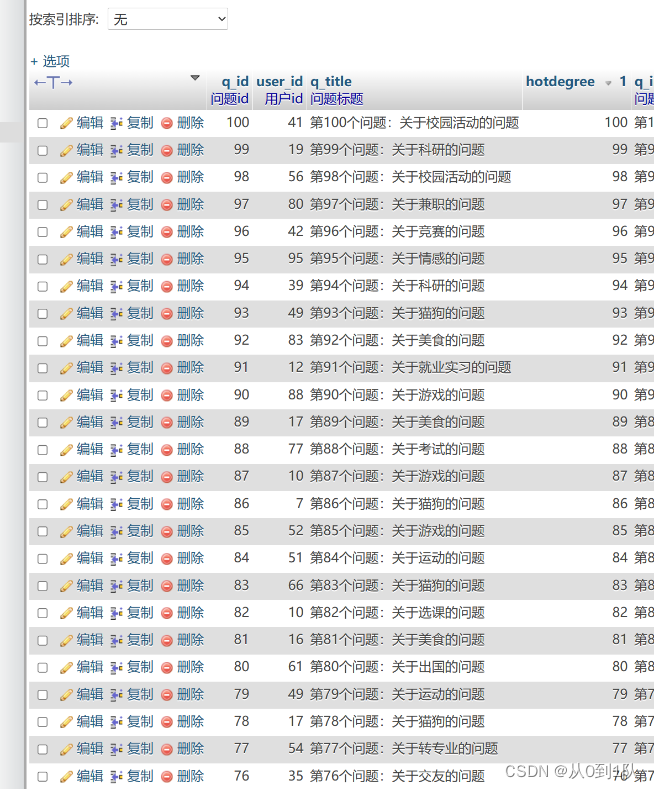The height and width of the screenshot is (789, 654).
Task: Click the copy icon in row 78
Action: [x=116, y=722]
